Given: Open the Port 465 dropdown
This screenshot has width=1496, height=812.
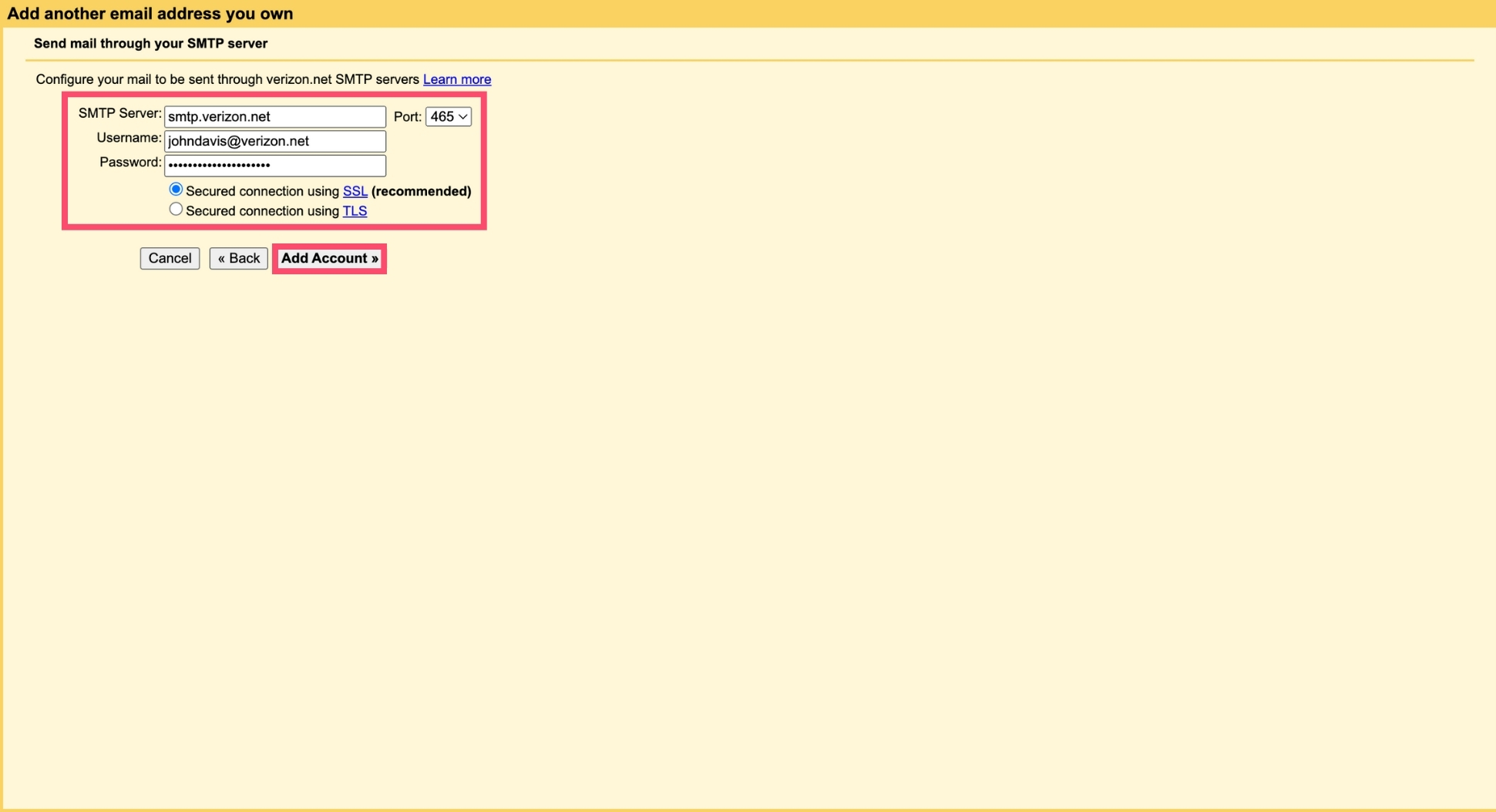Looking at the screenshot, I should click(449, 116).
